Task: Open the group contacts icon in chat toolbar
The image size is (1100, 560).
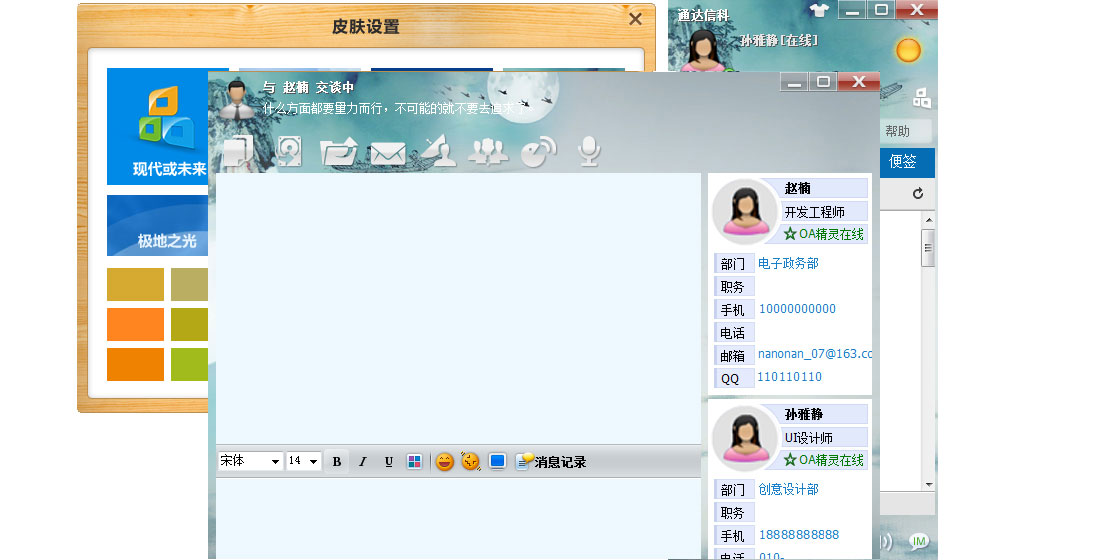Action: pos(488,152)
